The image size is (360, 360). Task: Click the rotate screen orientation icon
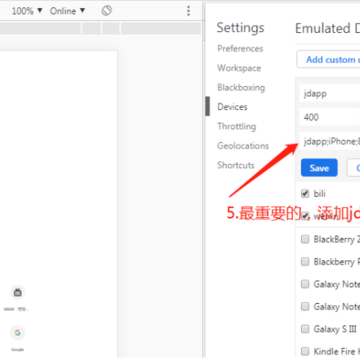(x=106, y=11)
